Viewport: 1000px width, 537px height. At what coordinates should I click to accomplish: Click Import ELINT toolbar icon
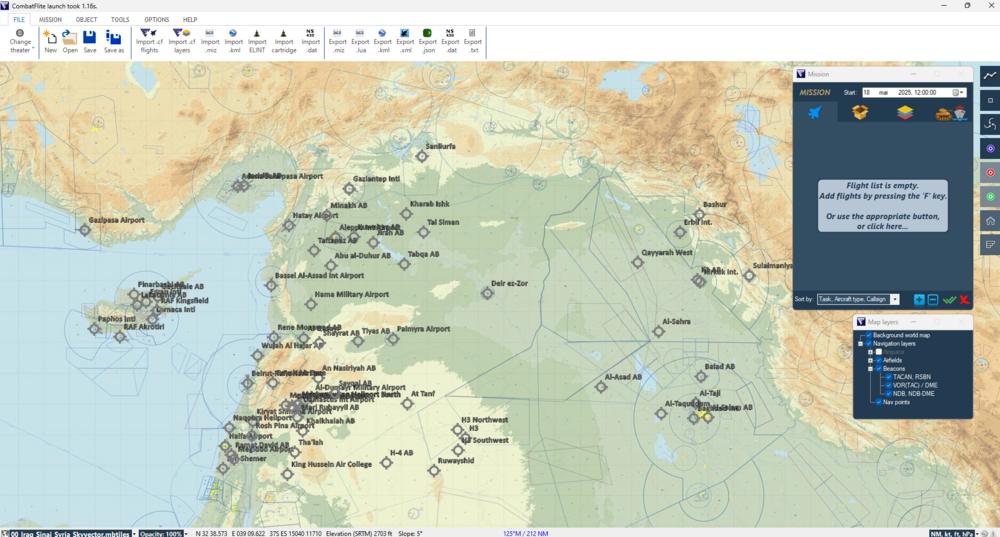point(257,40)
